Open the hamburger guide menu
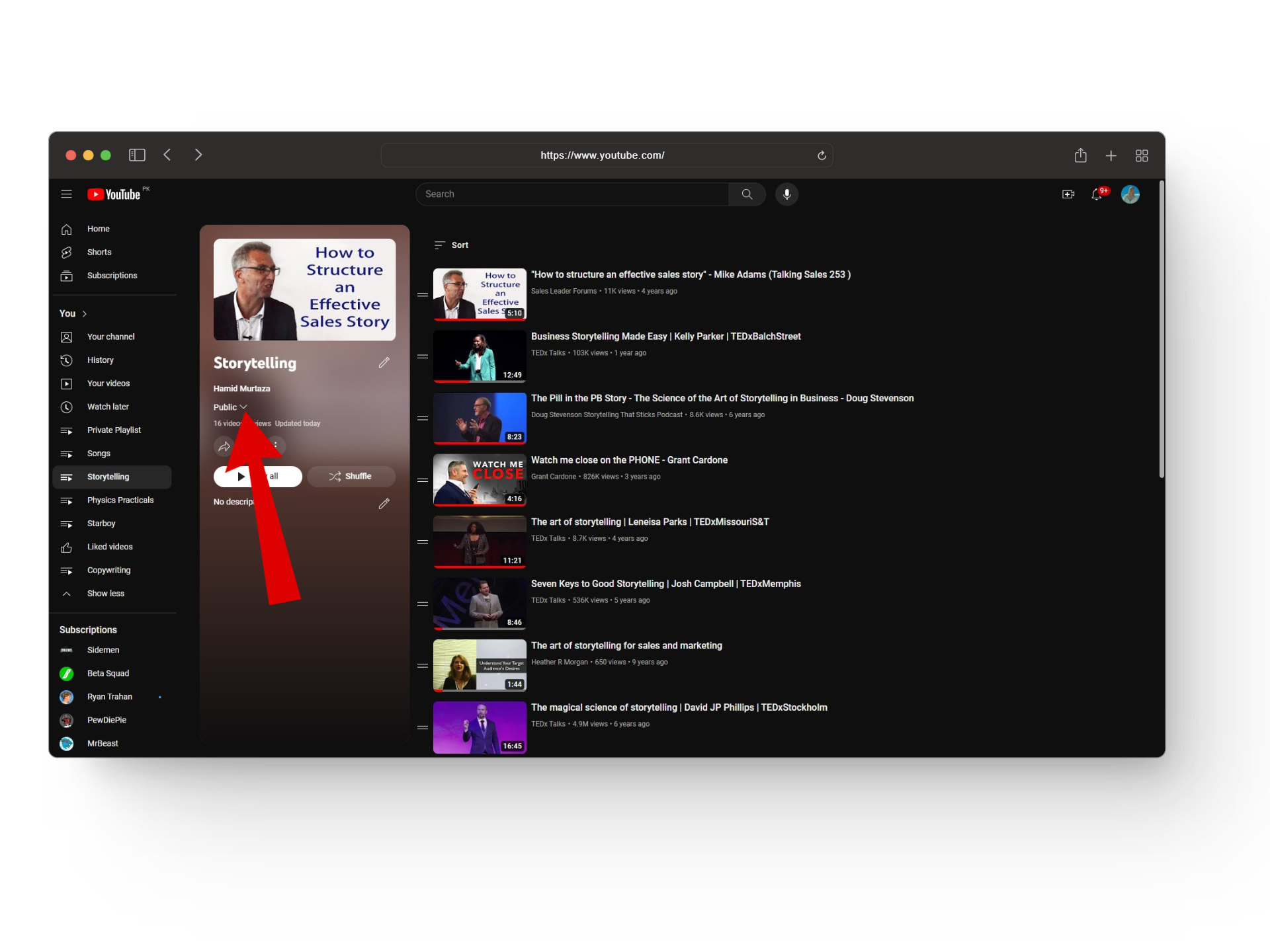This screenshot has height=952, width=1270. pyautogui.click(x=66, y=194)
